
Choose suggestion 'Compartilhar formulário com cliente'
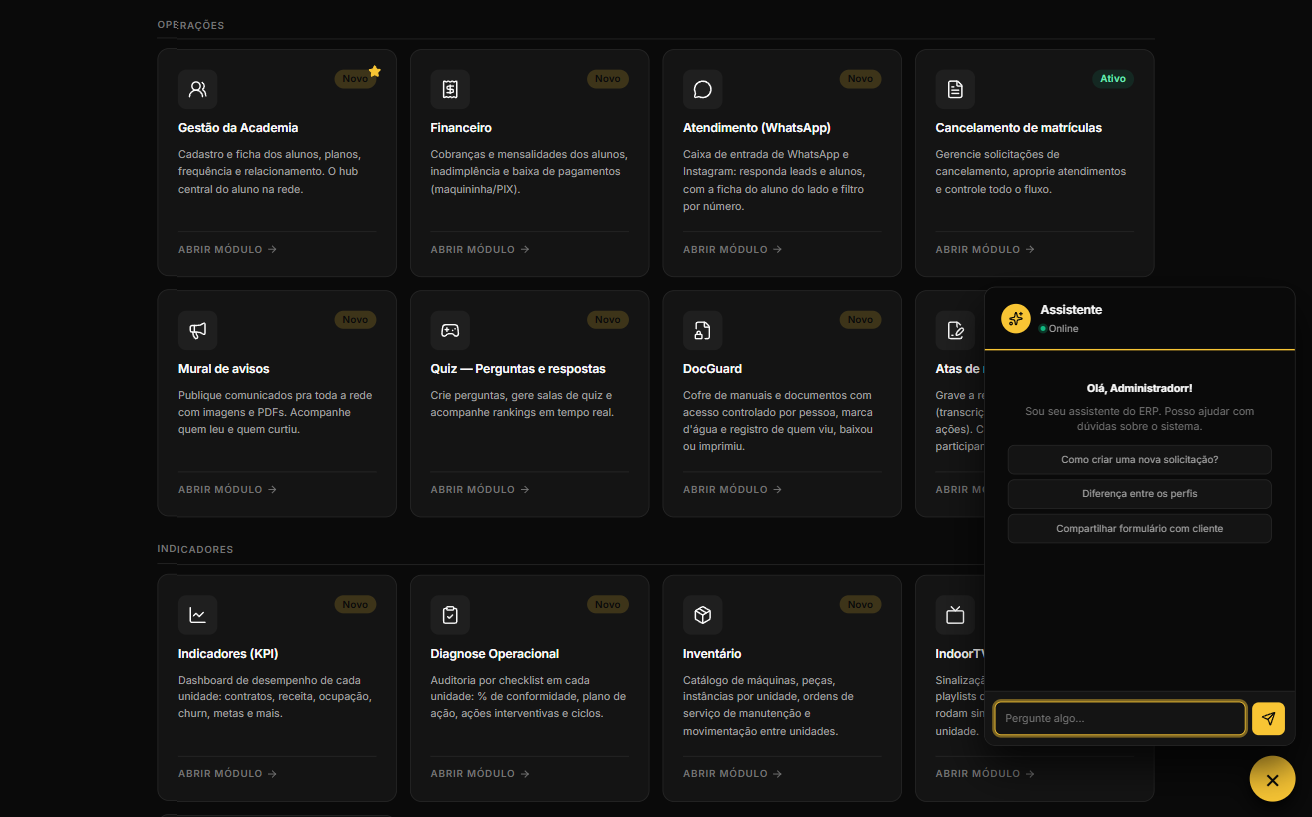click(x=1139, y=528)
